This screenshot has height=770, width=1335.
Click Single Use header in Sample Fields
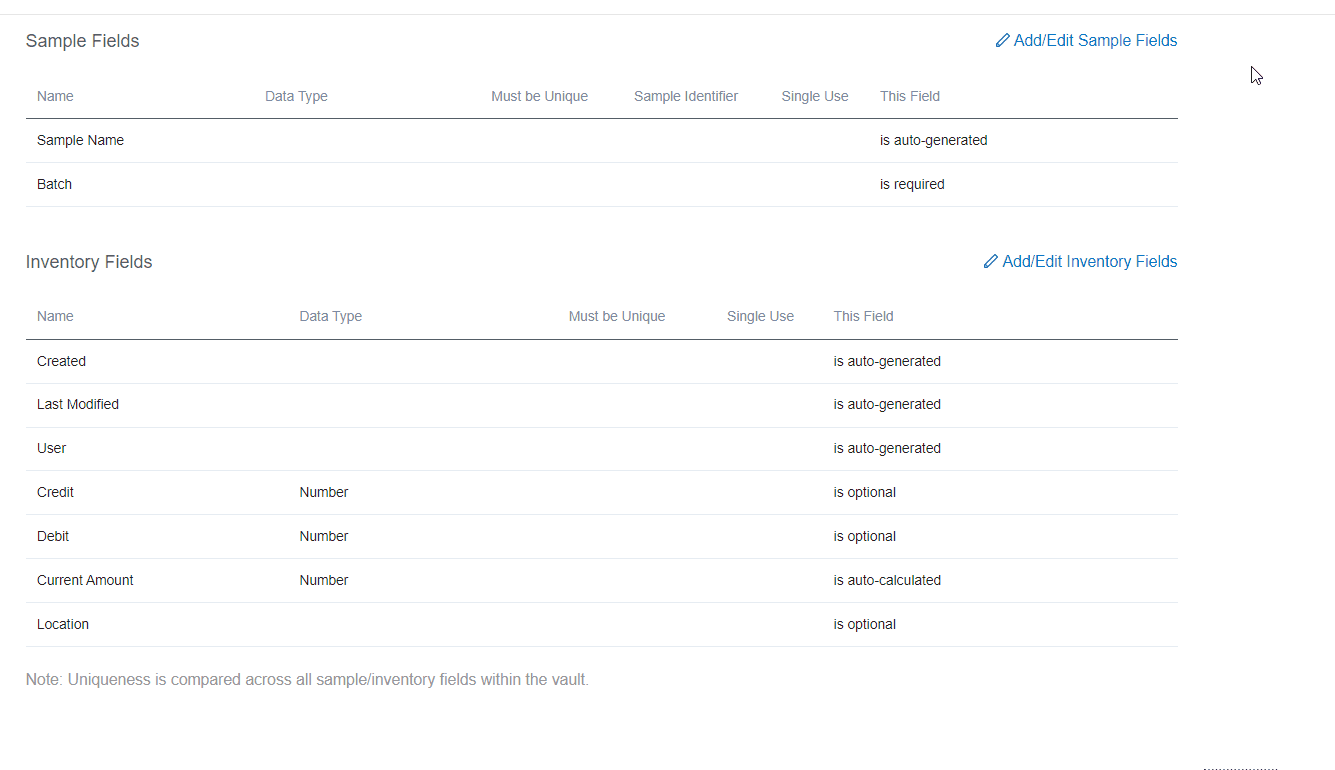click(815, 96)
